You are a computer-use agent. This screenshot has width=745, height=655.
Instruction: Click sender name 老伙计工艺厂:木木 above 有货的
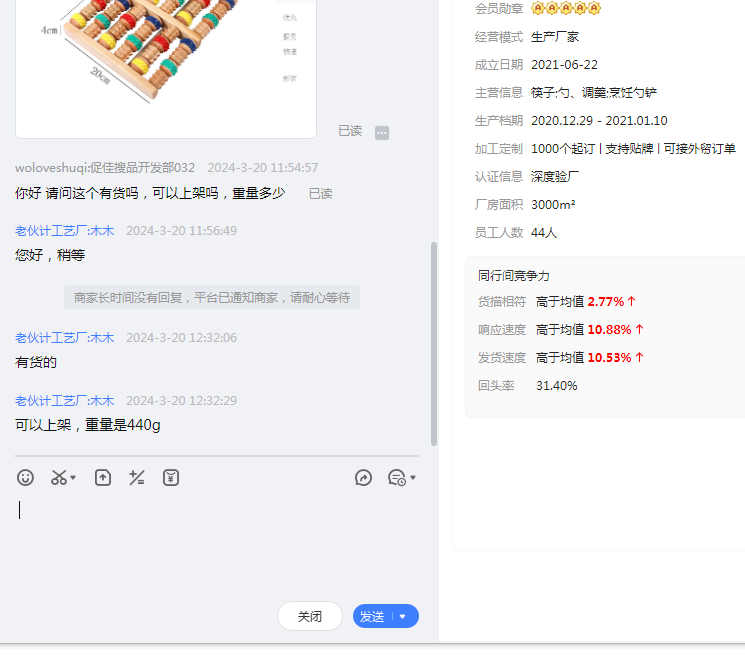click(64, 338)
